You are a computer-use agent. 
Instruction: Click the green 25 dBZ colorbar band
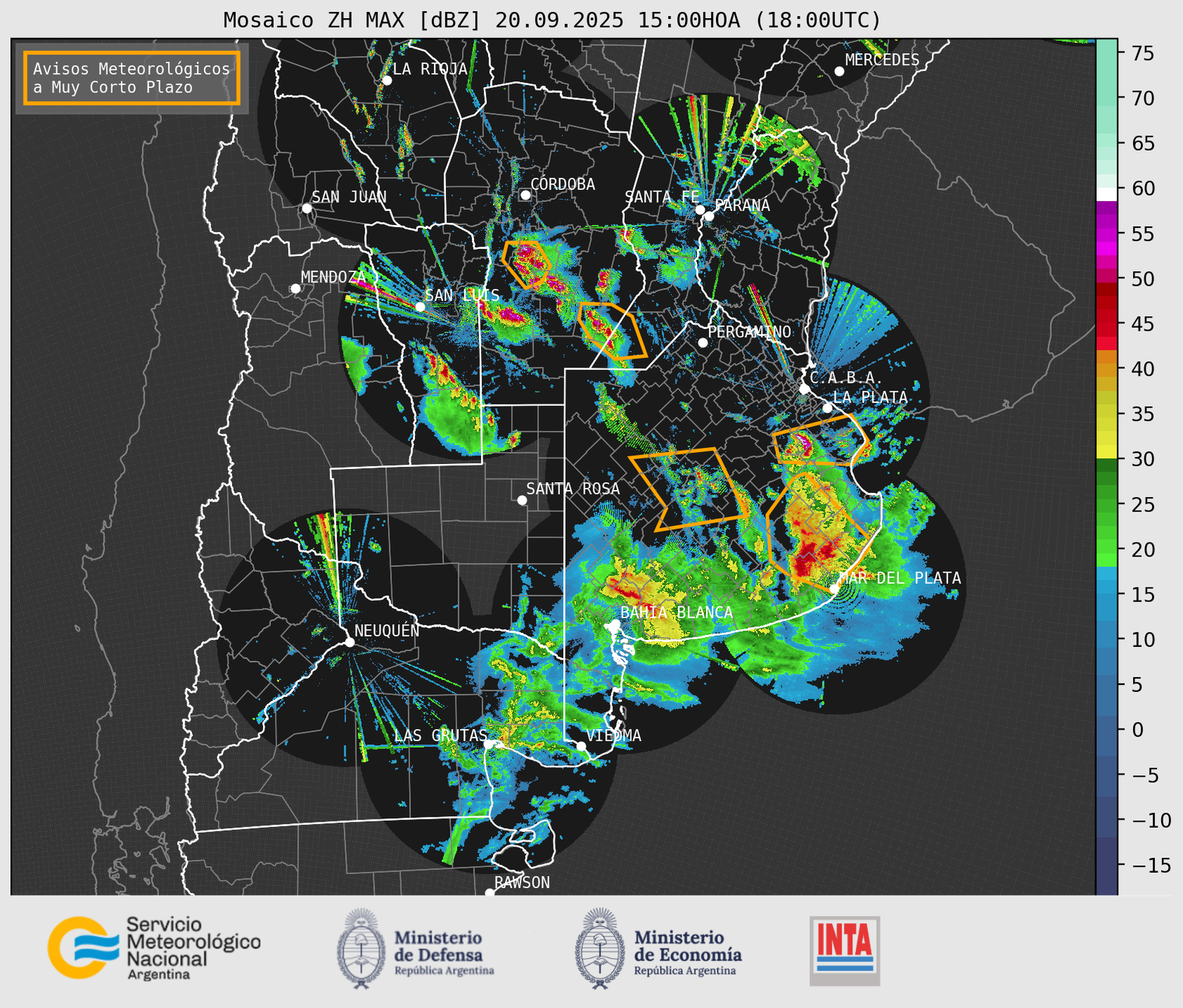point(1107,504)
